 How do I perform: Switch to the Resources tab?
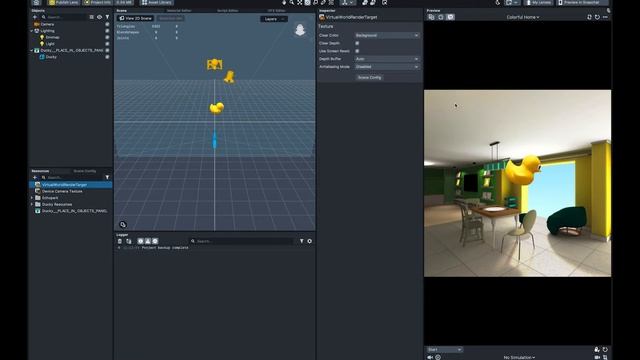40,171
